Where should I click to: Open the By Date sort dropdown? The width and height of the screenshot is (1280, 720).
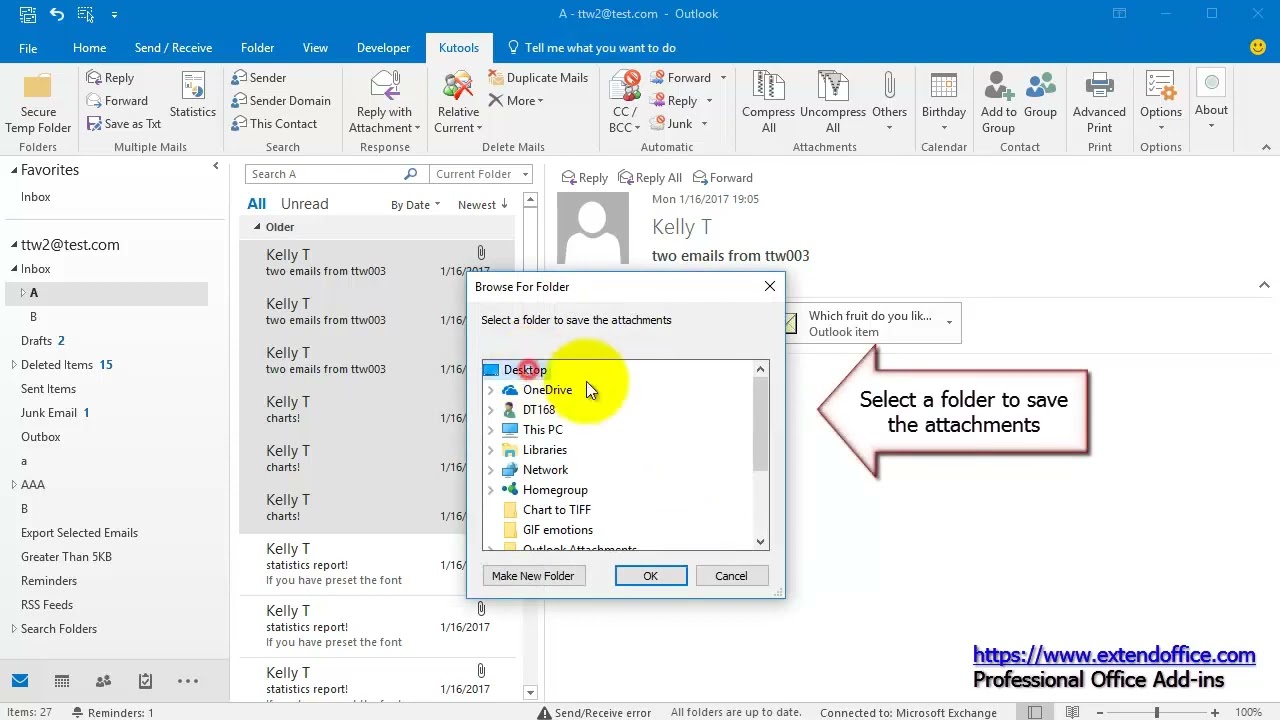click(x=415, y=205)
